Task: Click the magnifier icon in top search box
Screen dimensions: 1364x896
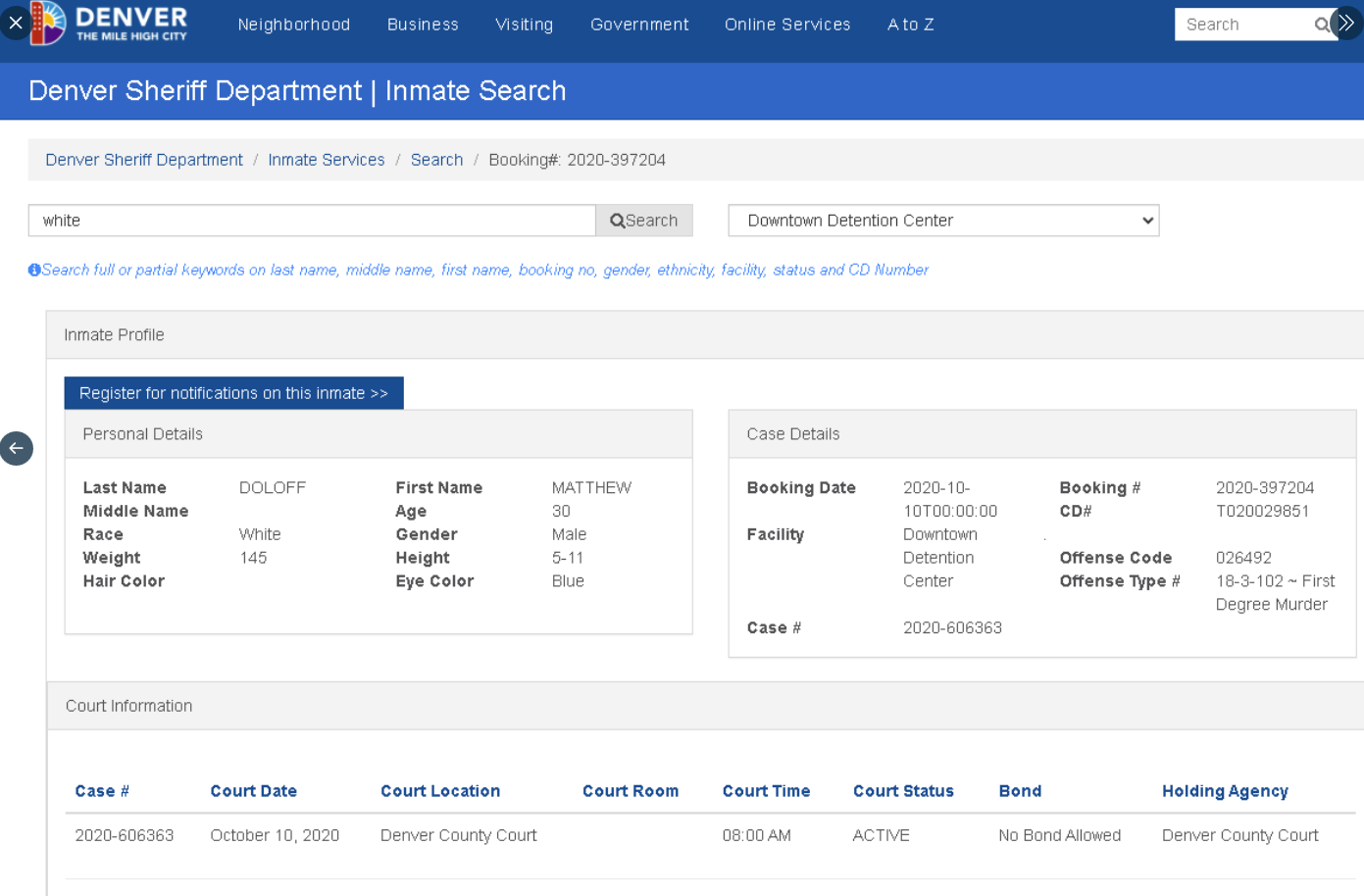Action: click(x=1322, y=25)
